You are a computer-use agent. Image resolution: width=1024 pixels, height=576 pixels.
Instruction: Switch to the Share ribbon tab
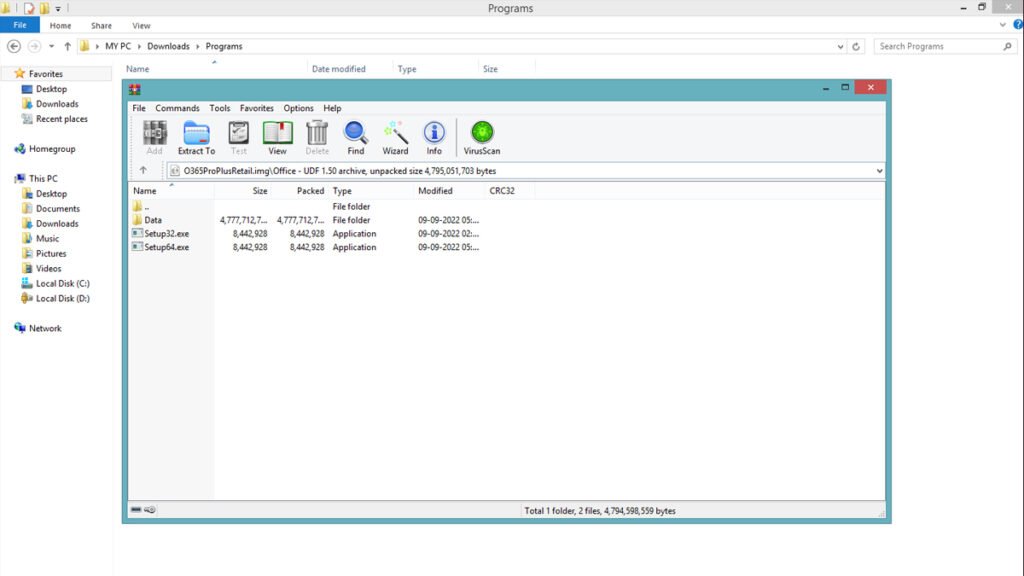[102, 25]
